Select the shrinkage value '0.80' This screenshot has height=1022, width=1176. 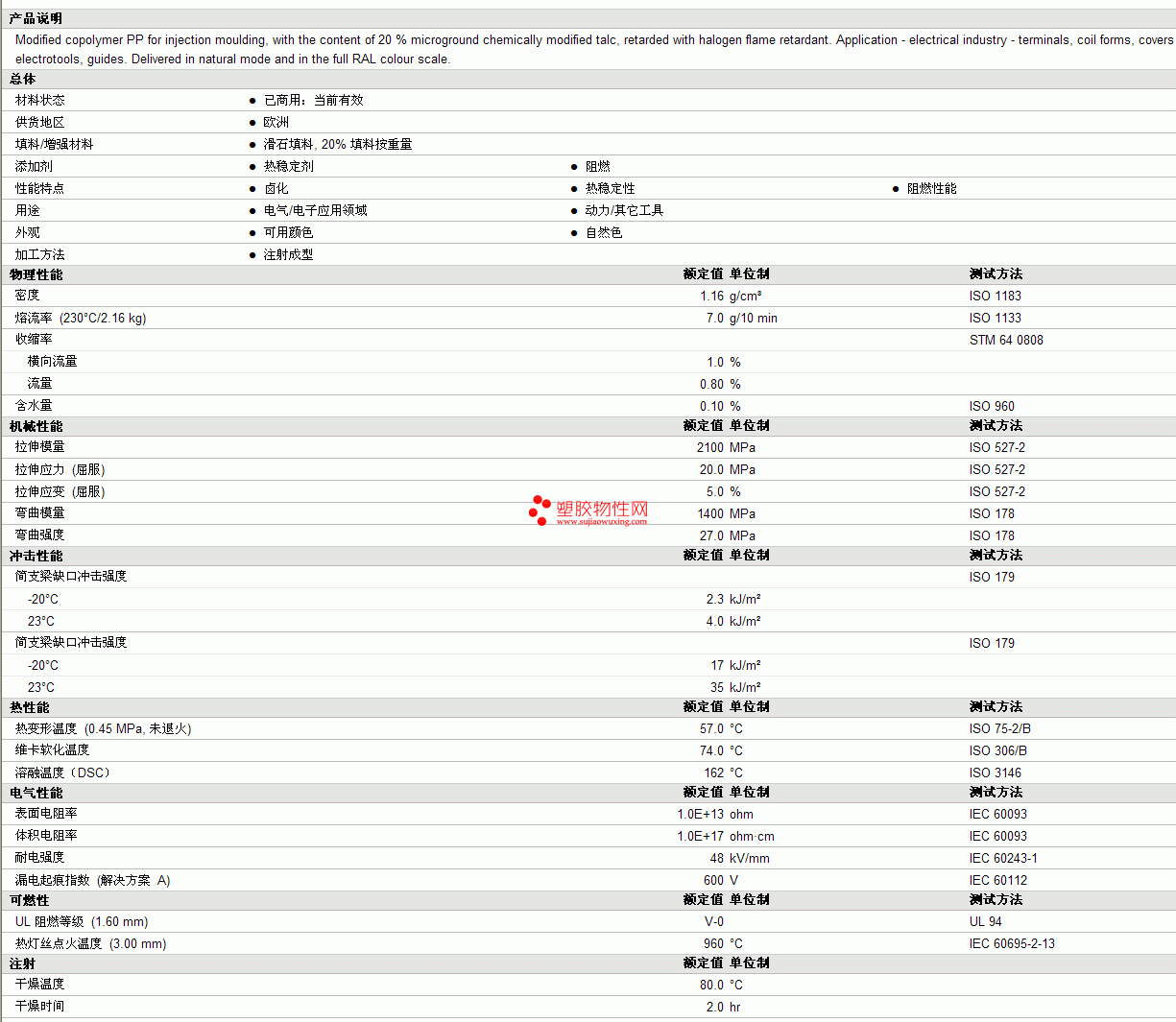click(x=712, y=384)
